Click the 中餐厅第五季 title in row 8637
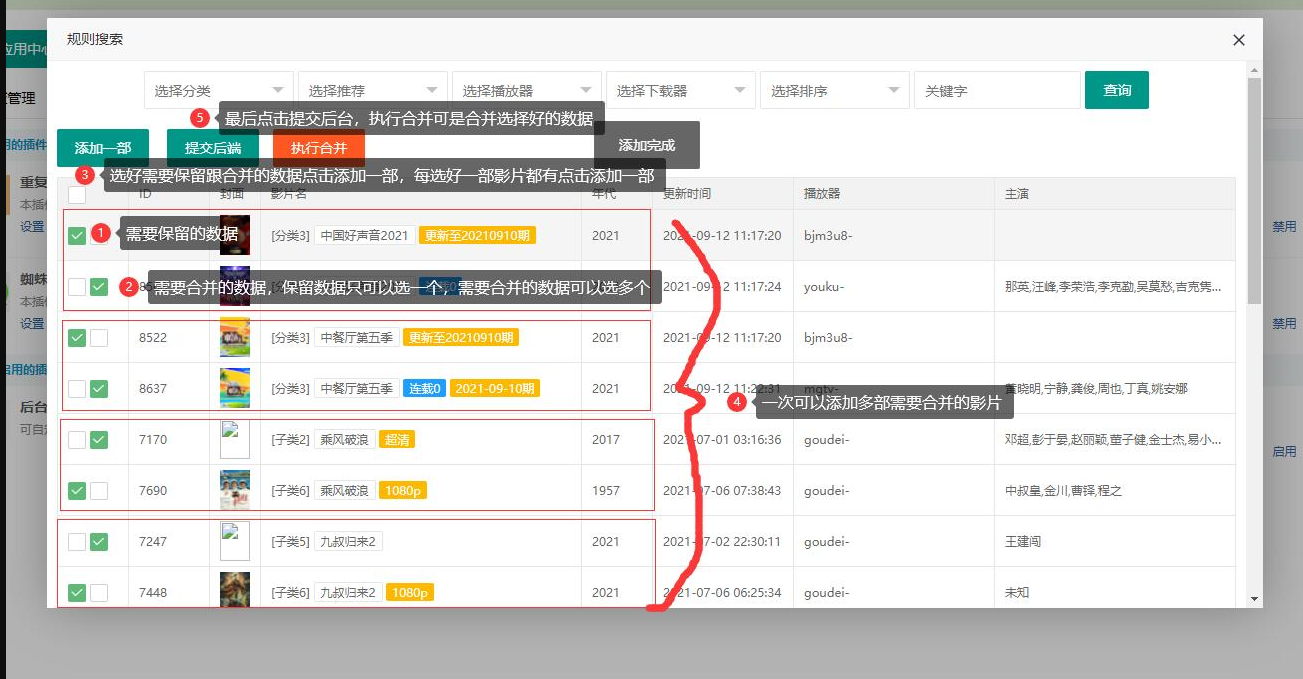This screenshot has height=679, width=1303. pyautogui.click(x=356, y=388)
